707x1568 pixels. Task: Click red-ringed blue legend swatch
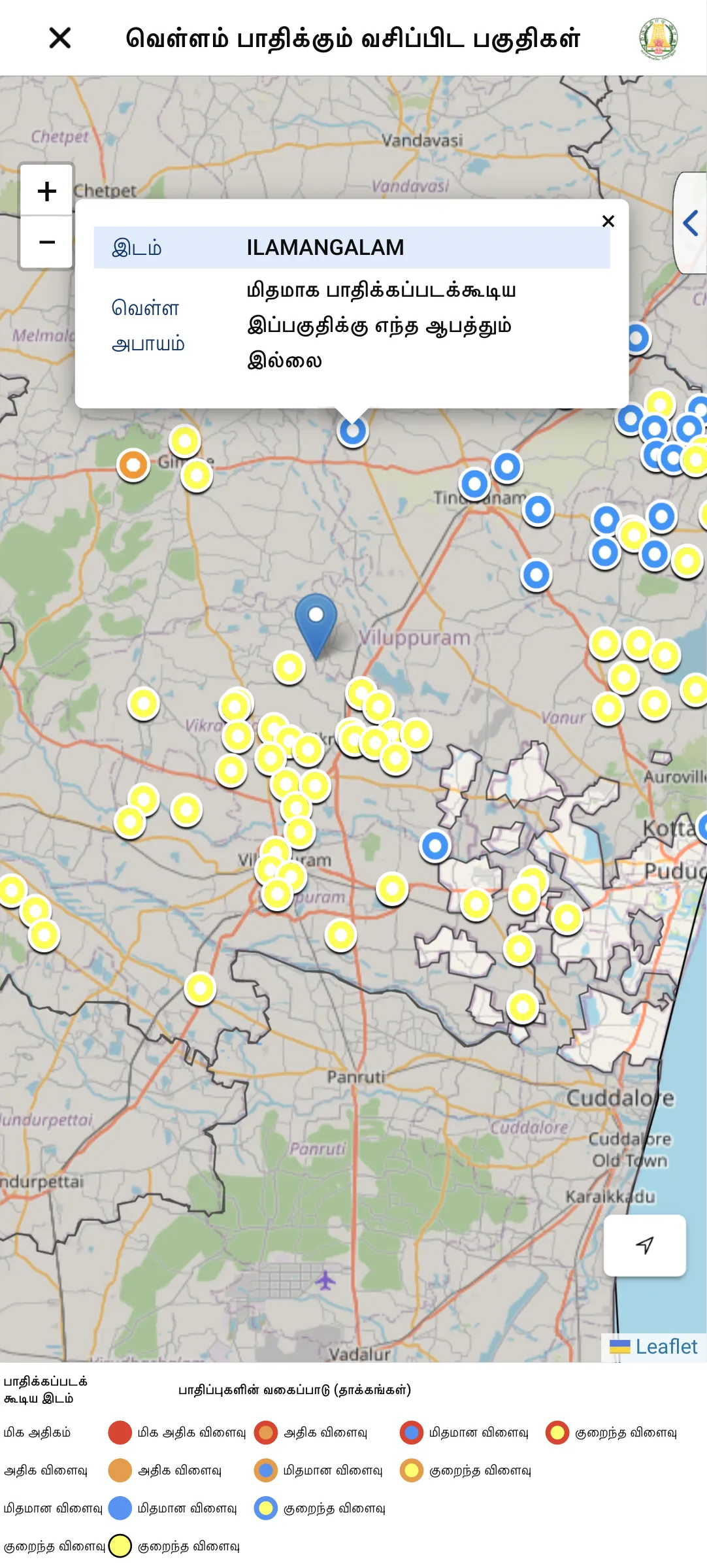[412, 1433]
